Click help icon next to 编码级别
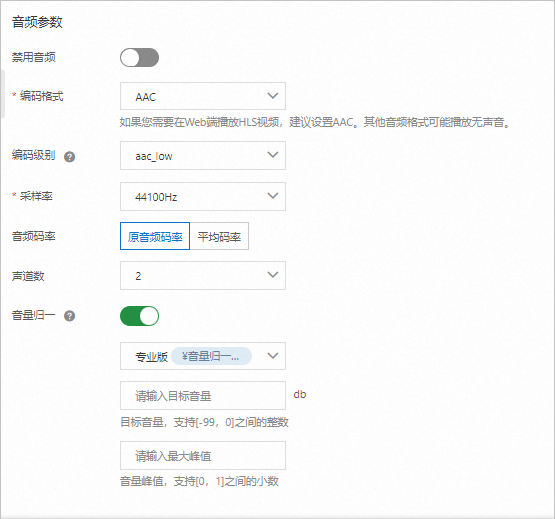Viewport: 555px width, 519px height. 69,156
